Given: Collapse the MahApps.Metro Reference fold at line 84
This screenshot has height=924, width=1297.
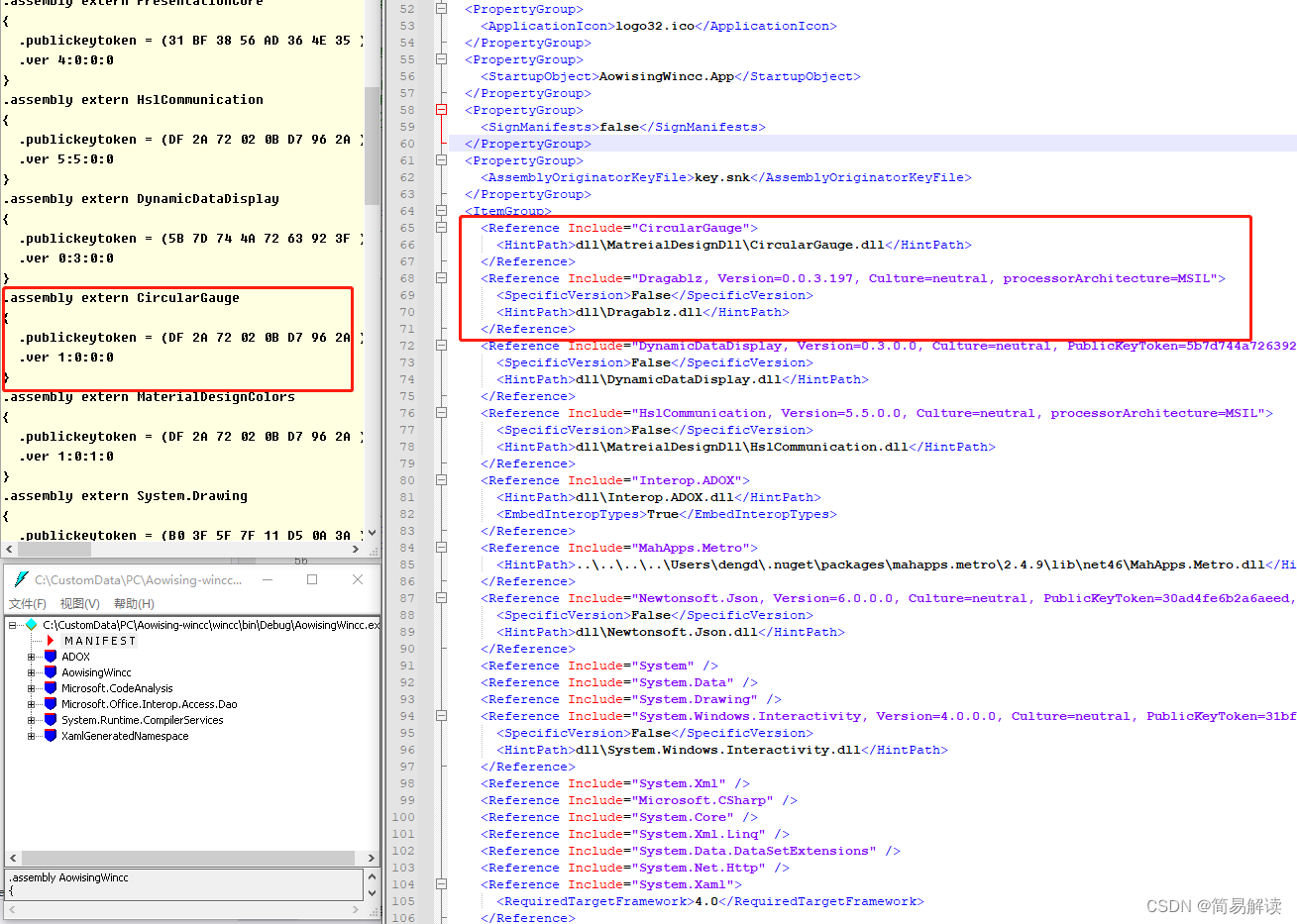Looking at the screenshot, I should click(x=441, y=548).
